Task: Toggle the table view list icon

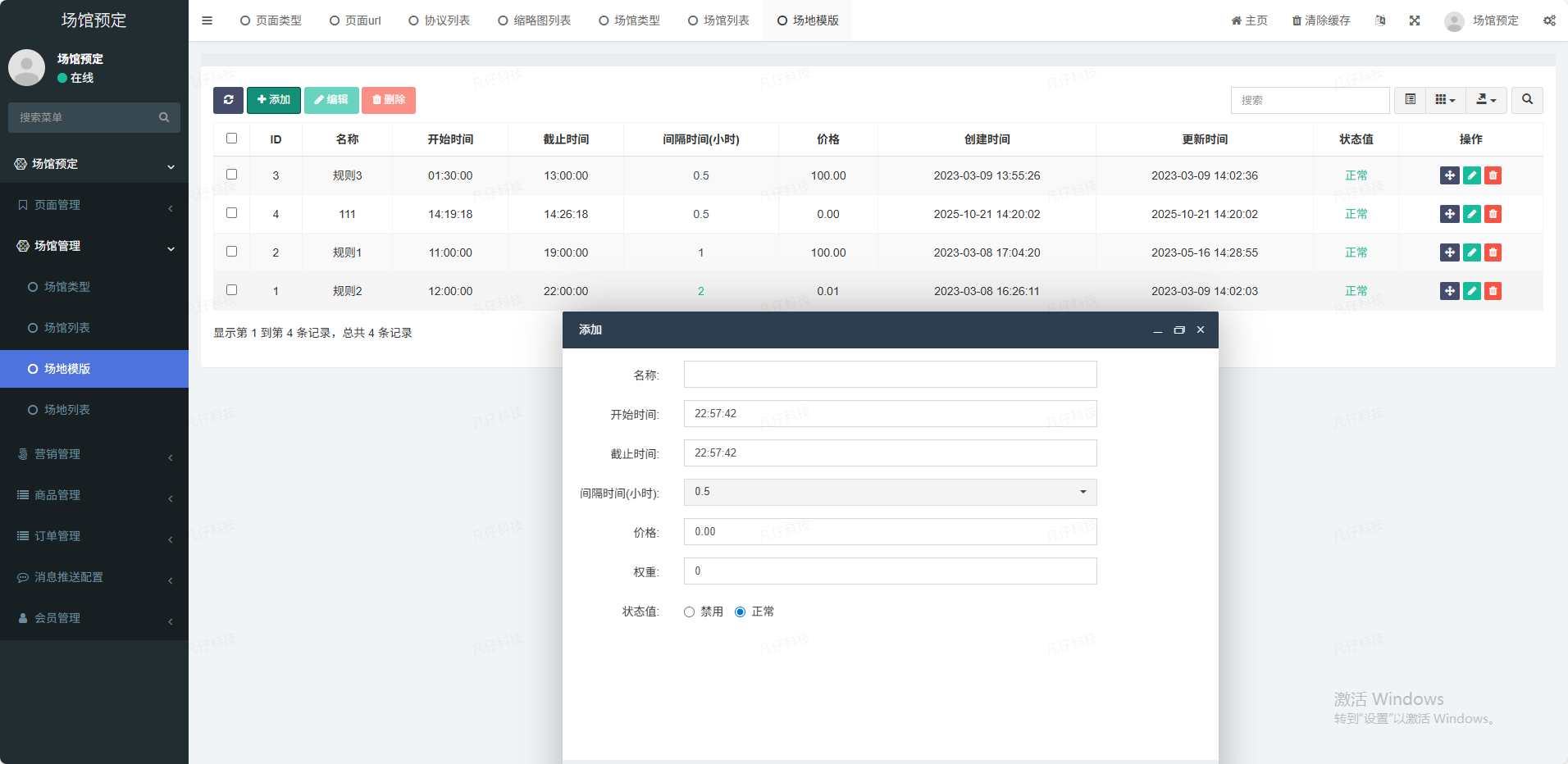Action: (x=1410, y=100)
